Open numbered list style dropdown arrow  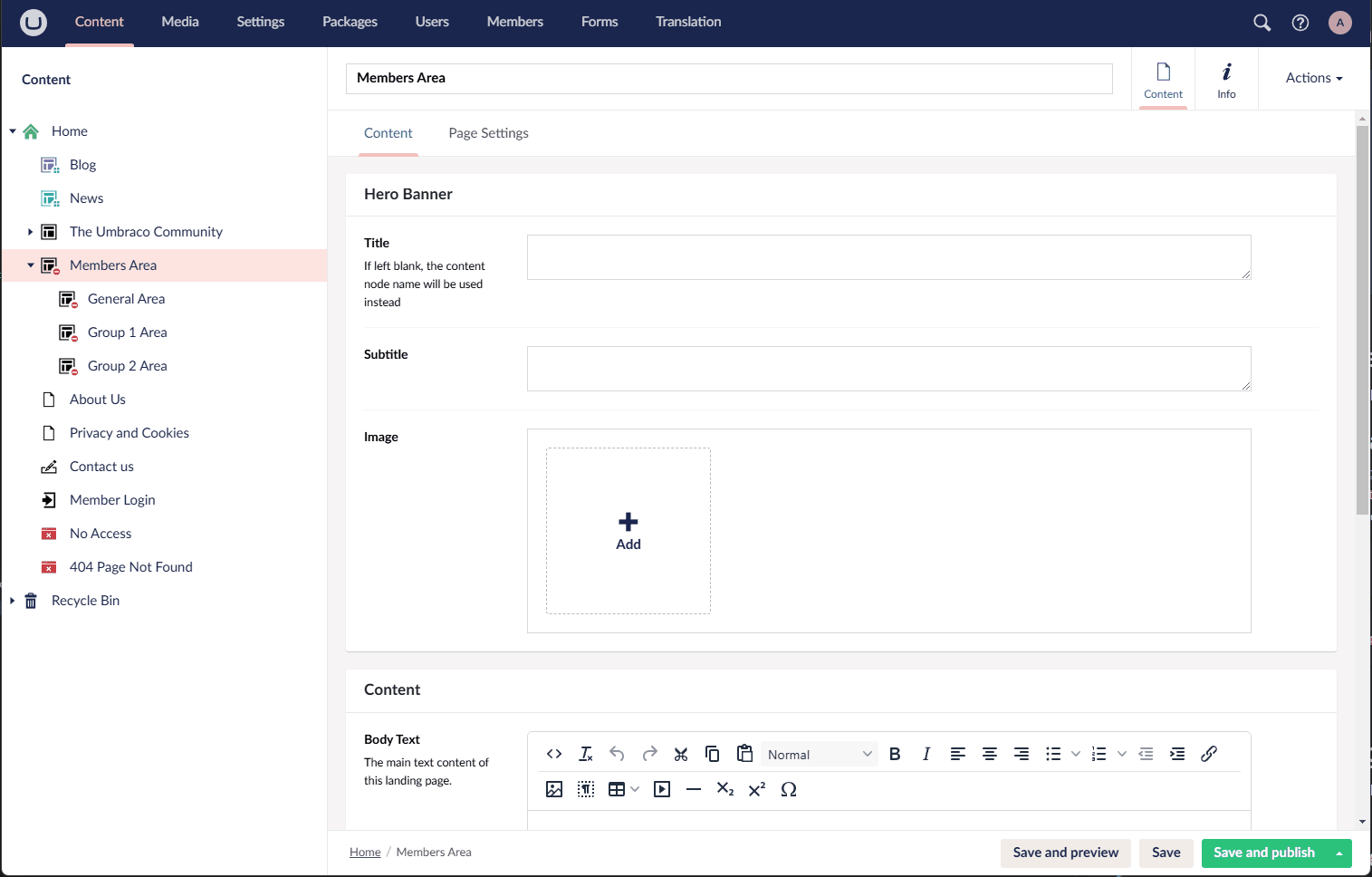click(x=1122, y=754)
